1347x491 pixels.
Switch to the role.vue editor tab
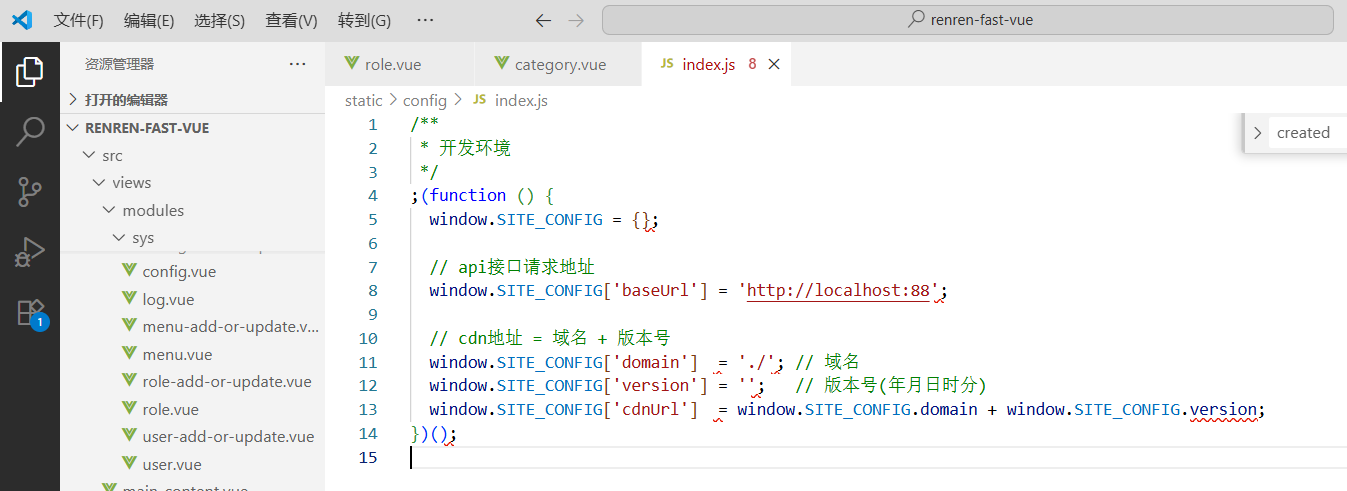[399, 64]
